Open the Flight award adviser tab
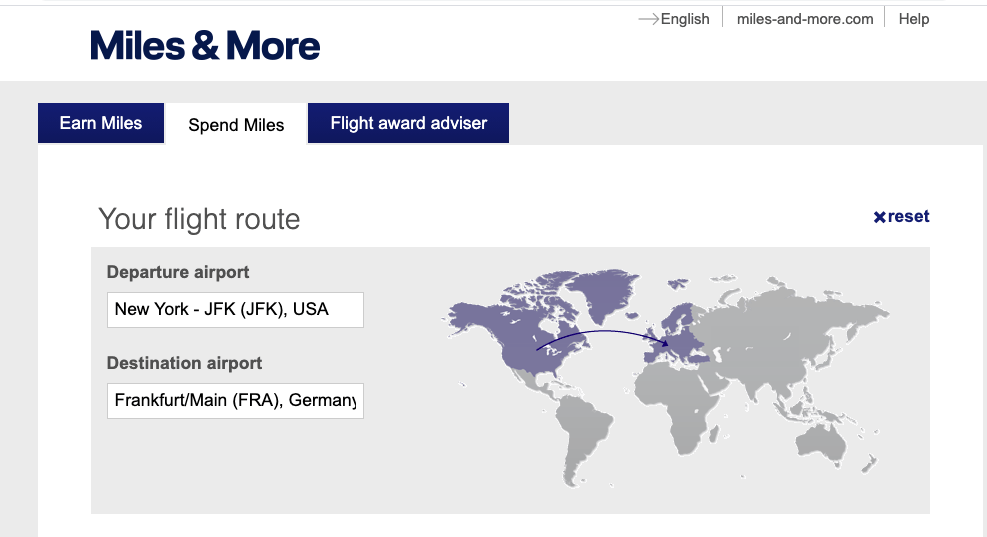 coord(408,123)
